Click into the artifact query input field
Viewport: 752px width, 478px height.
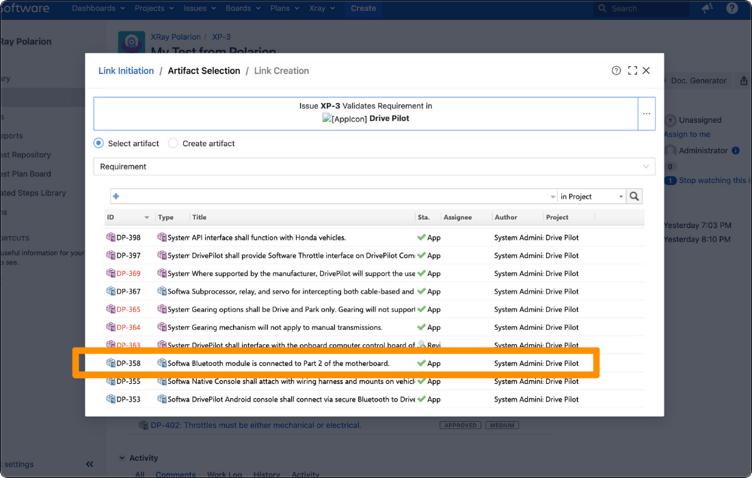(x=333, y=196)
